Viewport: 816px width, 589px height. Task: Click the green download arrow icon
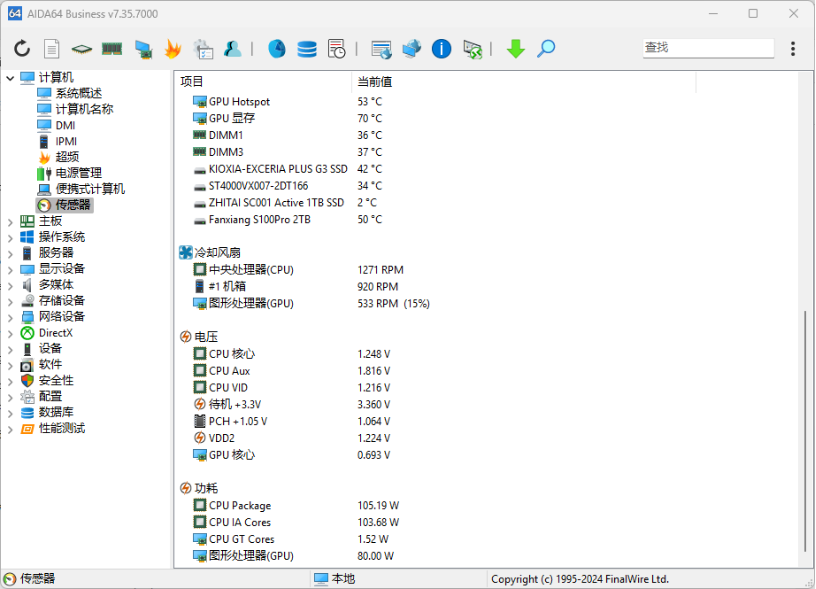pos(516,49)
